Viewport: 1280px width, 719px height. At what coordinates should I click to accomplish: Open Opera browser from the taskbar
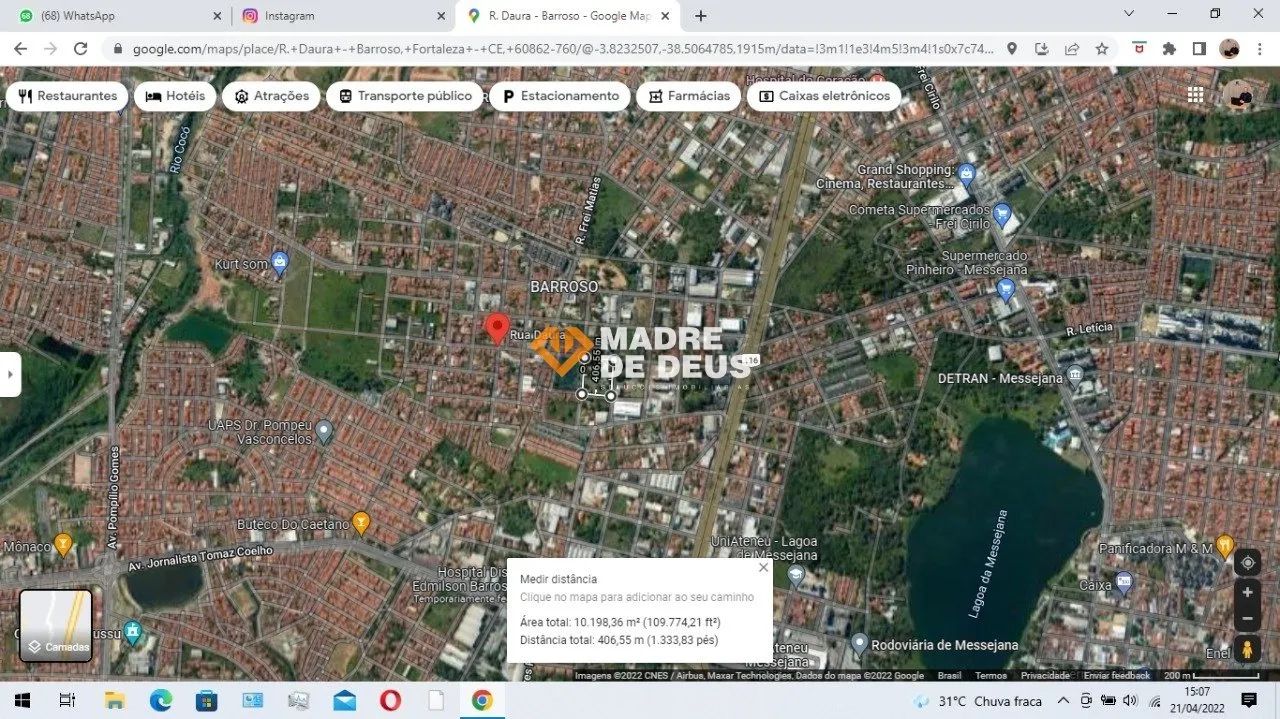pyautogui.click(x=390, y=700)
